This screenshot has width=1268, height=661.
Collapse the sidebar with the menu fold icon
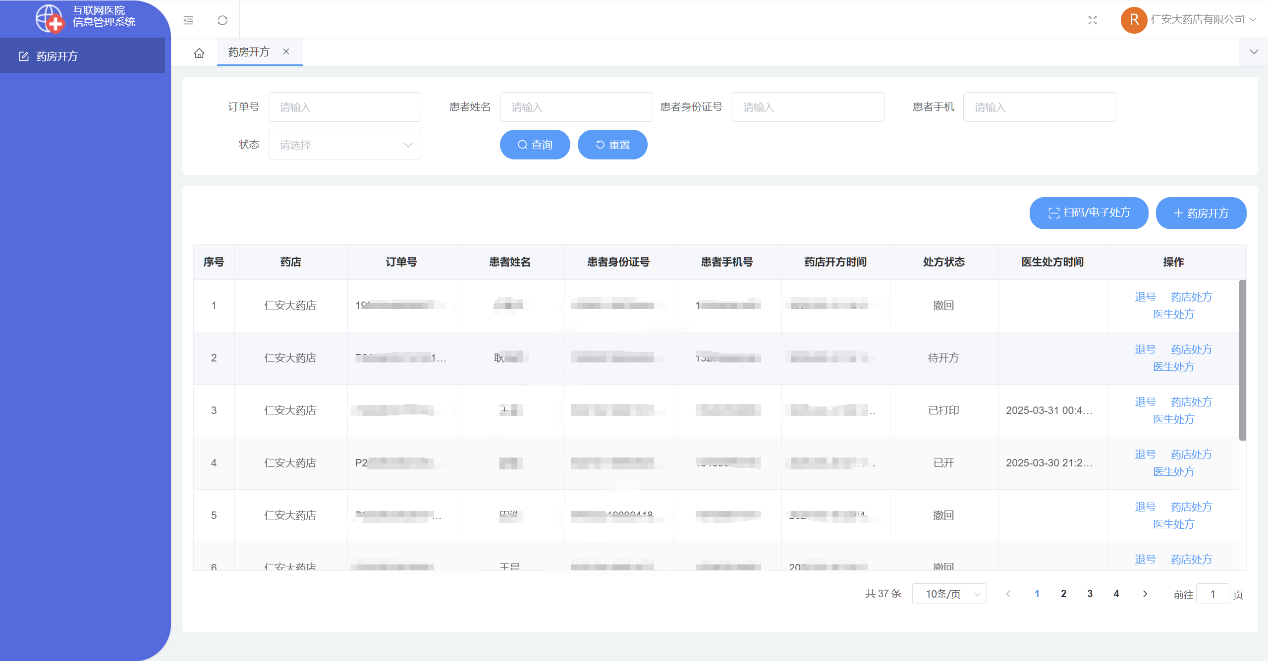188,20
